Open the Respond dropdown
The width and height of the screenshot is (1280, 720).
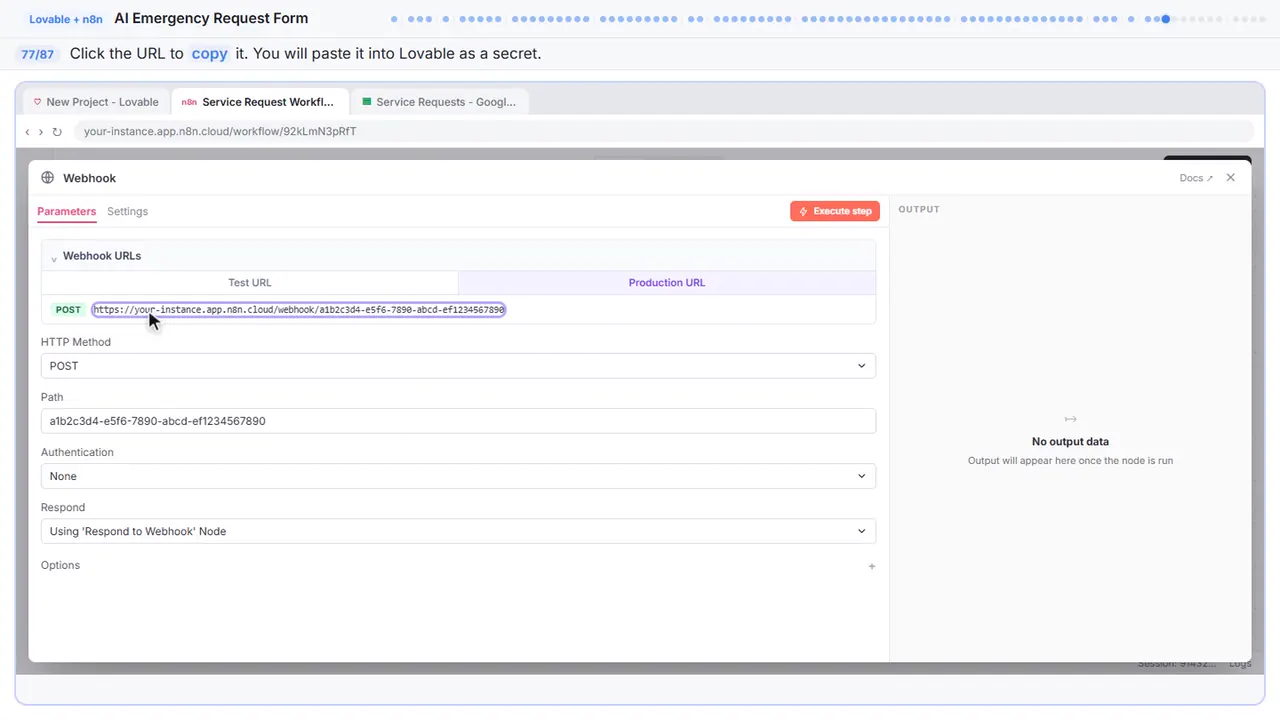pyautogui.click(x=458, y=531)
